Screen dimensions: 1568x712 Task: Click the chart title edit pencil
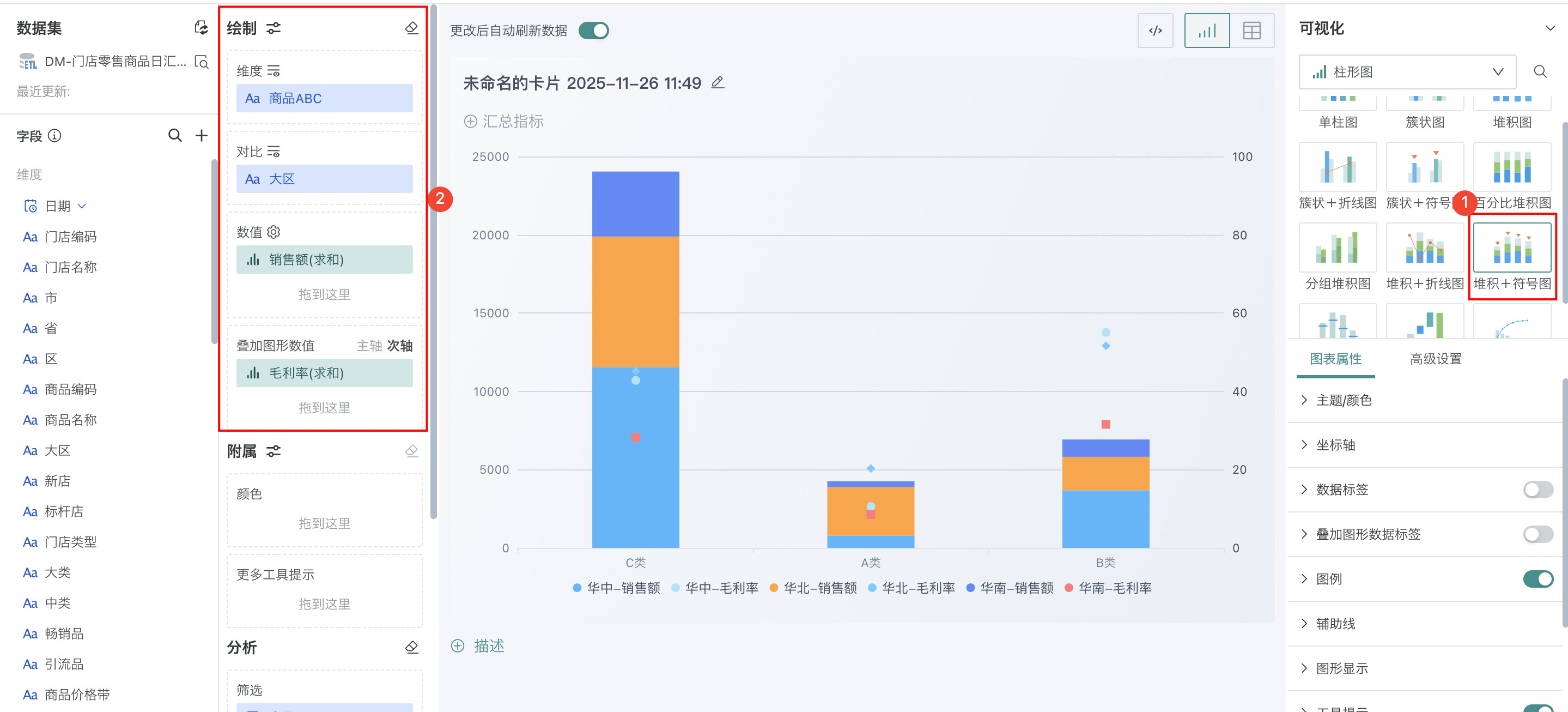click(718, 82)
